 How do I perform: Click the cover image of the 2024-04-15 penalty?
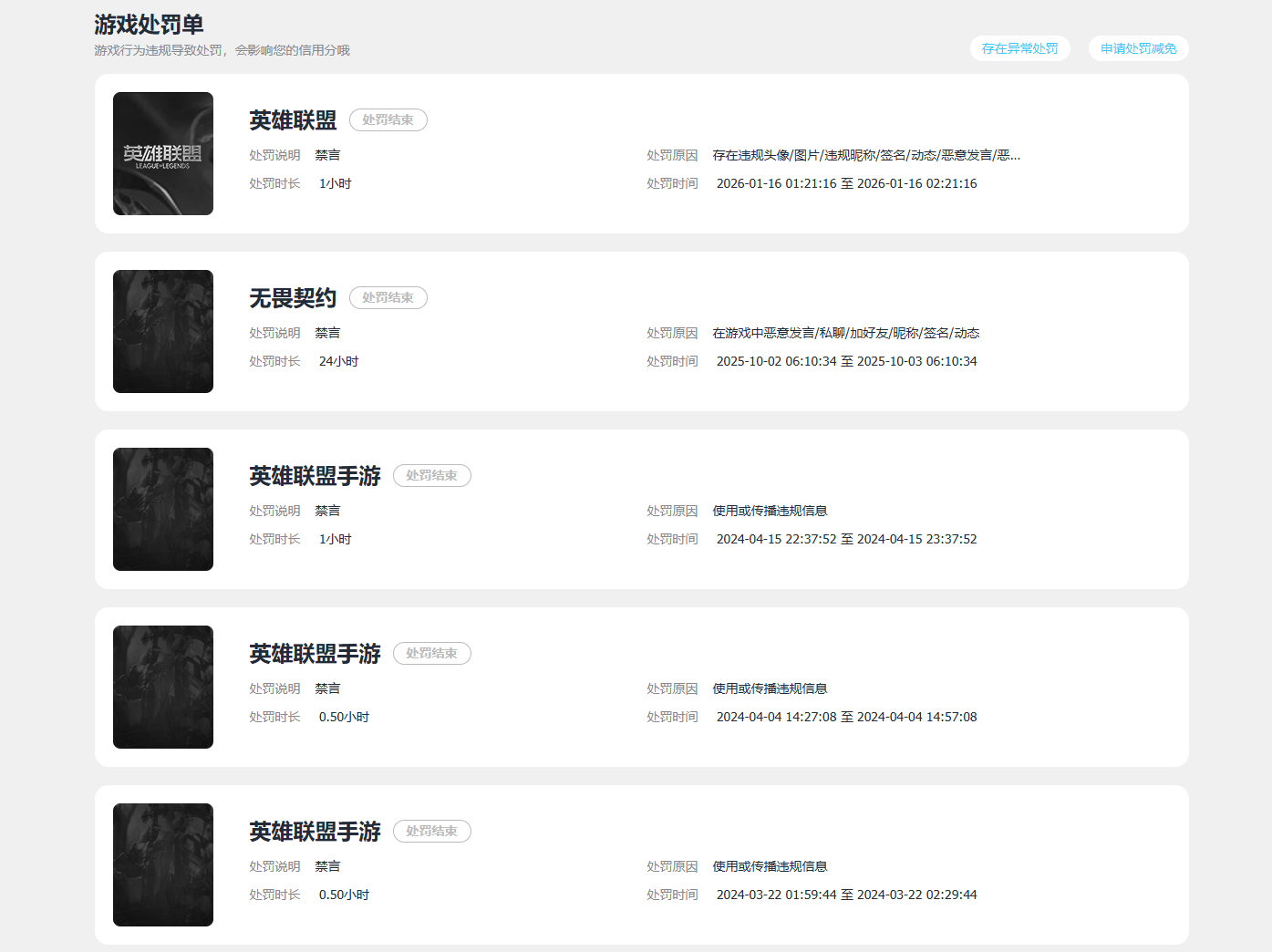click(163, 509)
